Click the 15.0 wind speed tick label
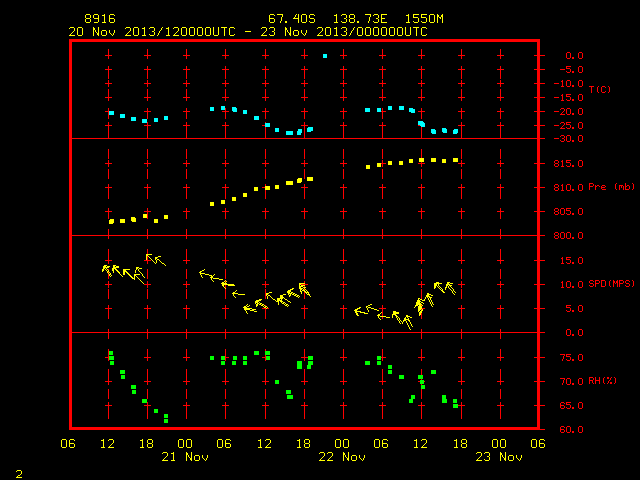This screenshot has width=640, height=480. tap(571, 260)
